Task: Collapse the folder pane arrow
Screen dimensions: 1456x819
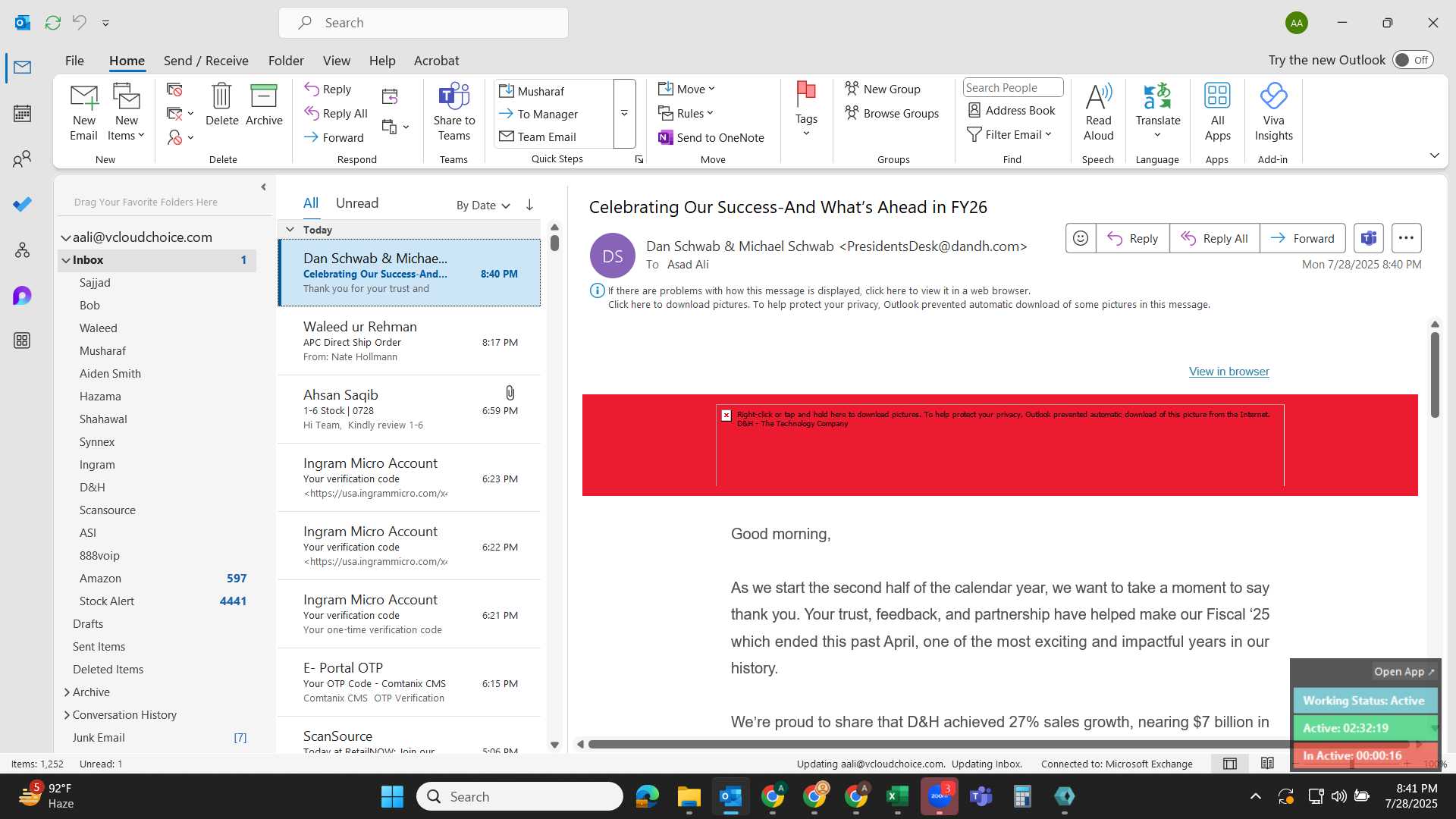Action: tap(263, 187)
